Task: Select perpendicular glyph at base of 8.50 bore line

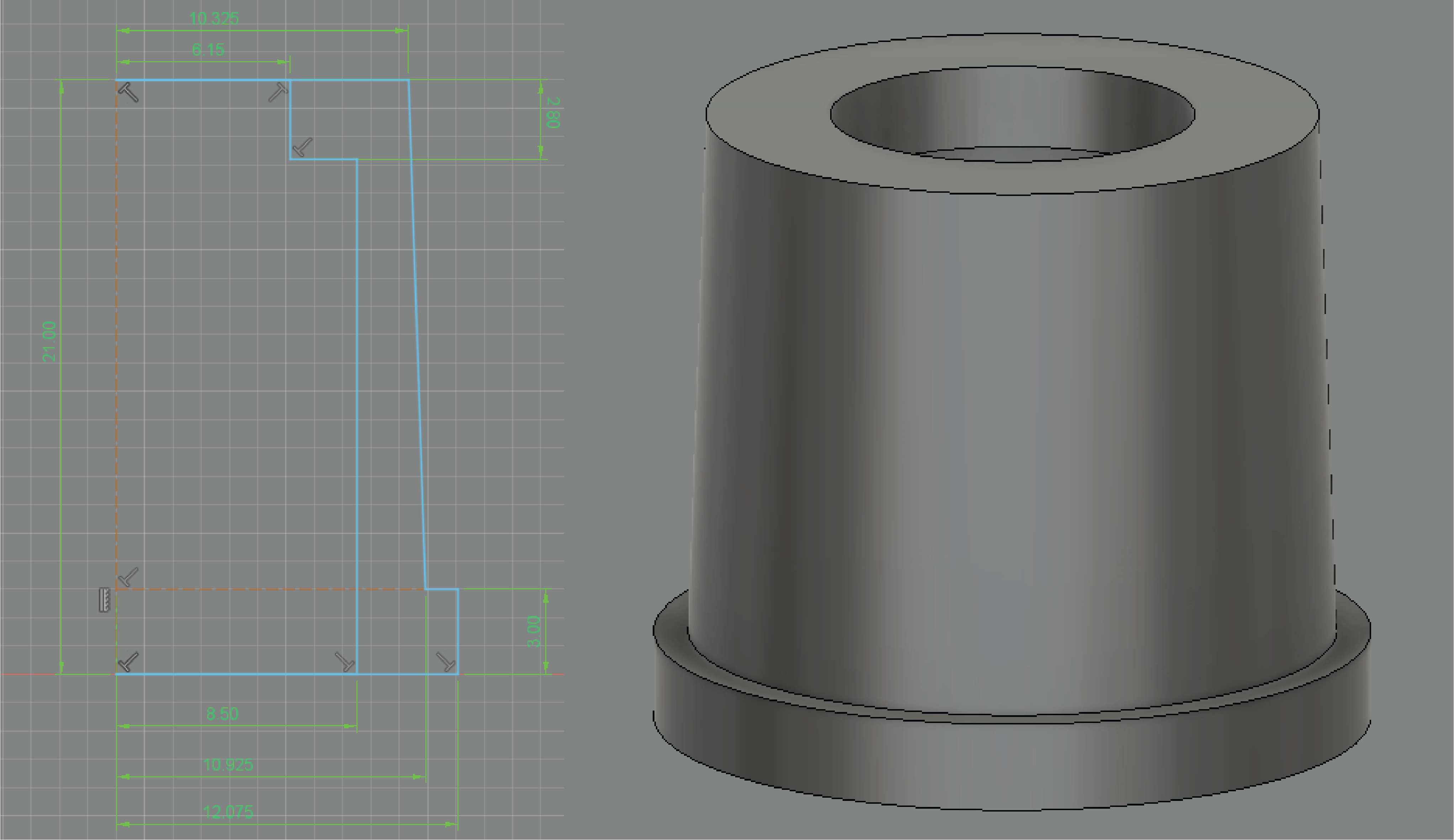Action: pos(345,662)
